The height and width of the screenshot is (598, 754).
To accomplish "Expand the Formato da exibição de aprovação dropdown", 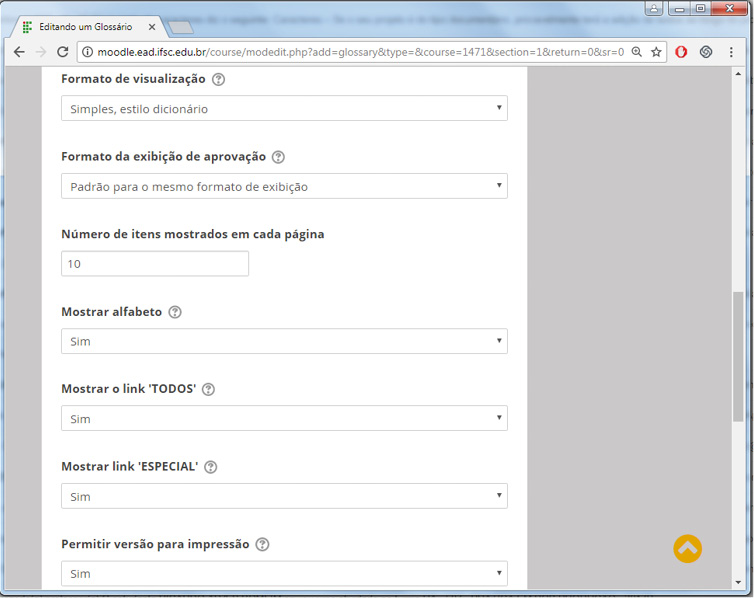I will (x=284, y=186).
